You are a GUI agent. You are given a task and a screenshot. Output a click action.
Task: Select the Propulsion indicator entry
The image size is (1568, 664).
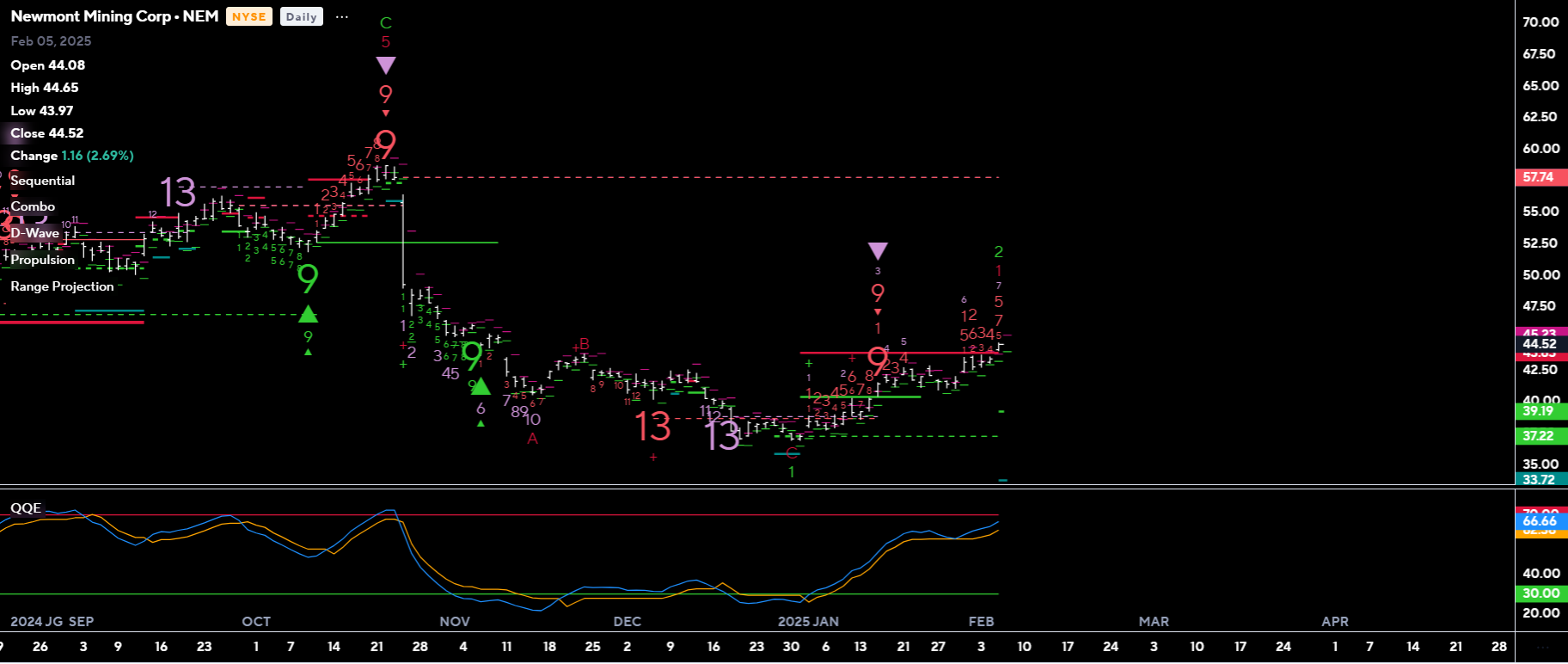(43, 260)
